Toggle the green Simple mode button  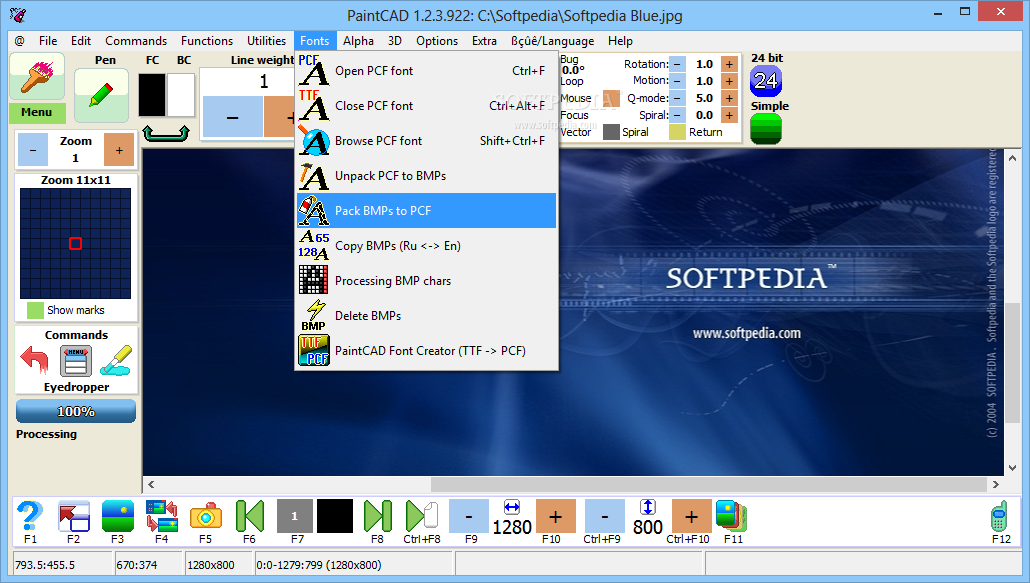[766, 129]
